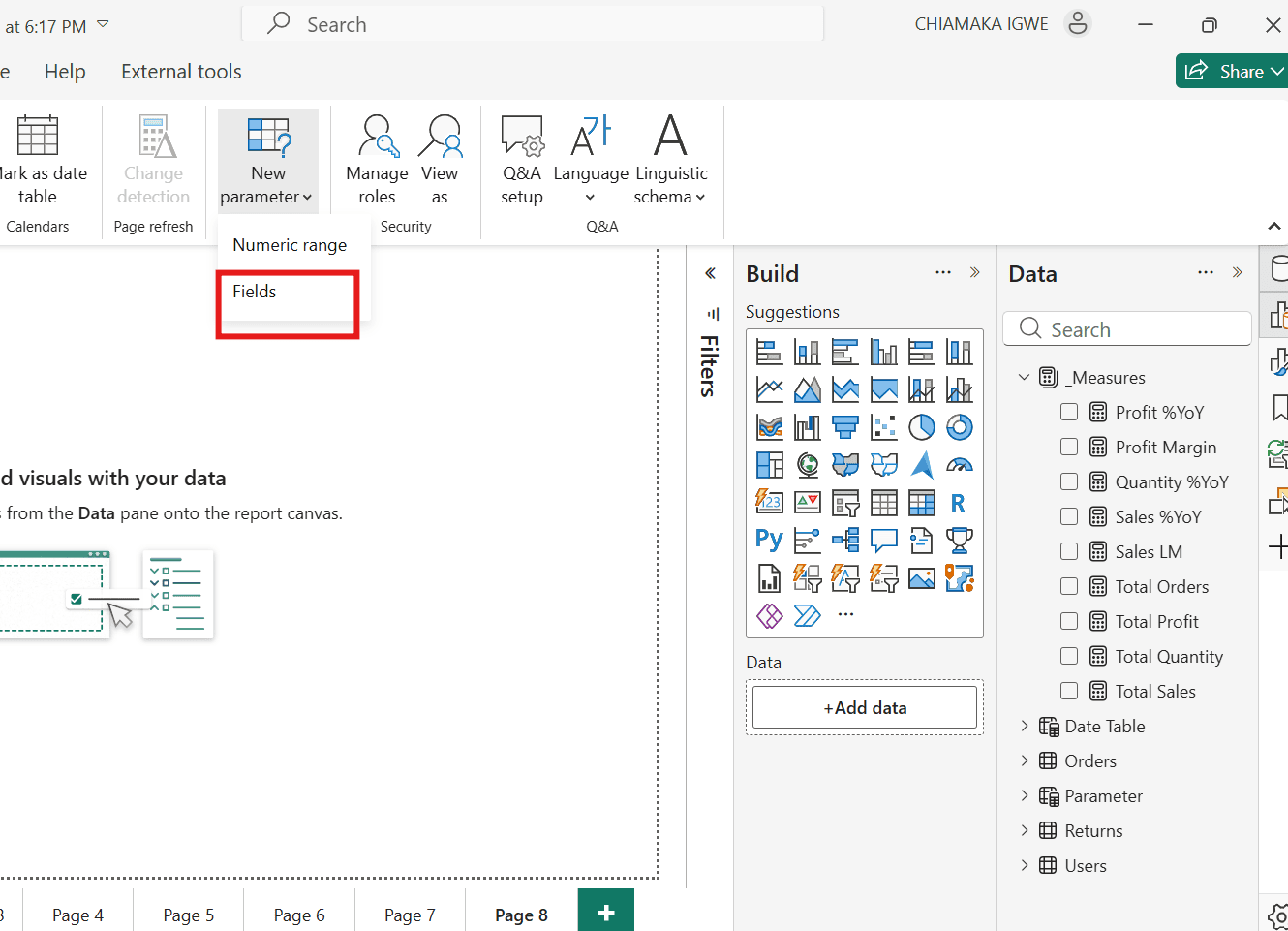Expand the Orders table
This screenshot has width=1288, height=931.
pyautogui.click(x=1025, y=760)
